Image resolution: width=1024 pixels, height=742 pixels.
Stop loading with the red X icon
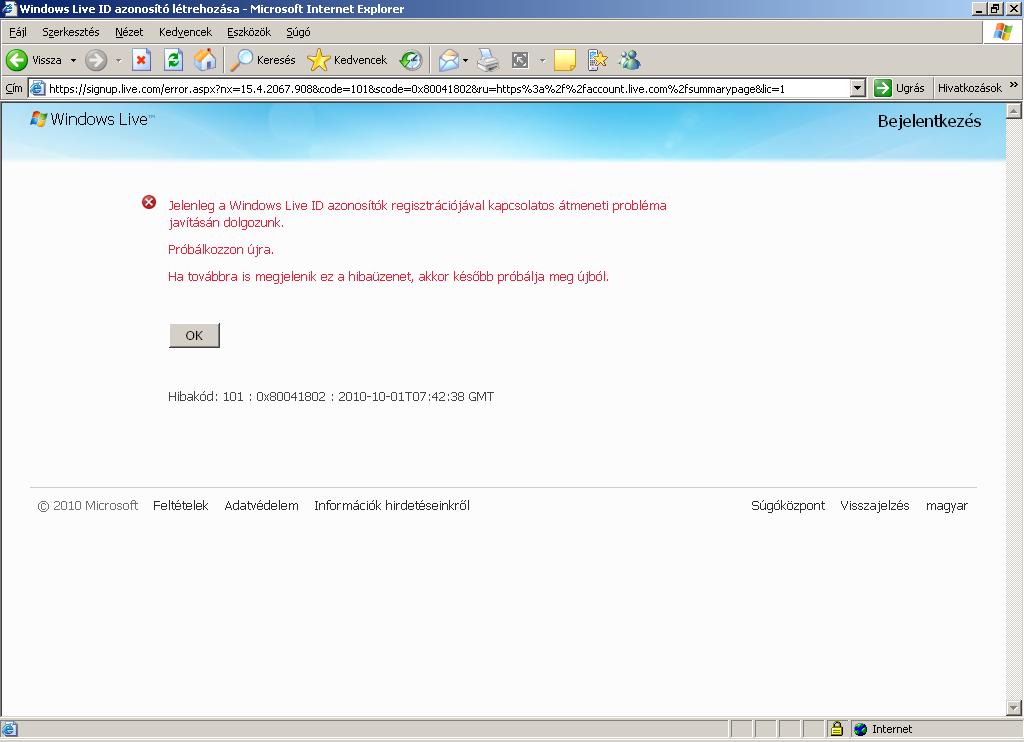tap(142, 60)
